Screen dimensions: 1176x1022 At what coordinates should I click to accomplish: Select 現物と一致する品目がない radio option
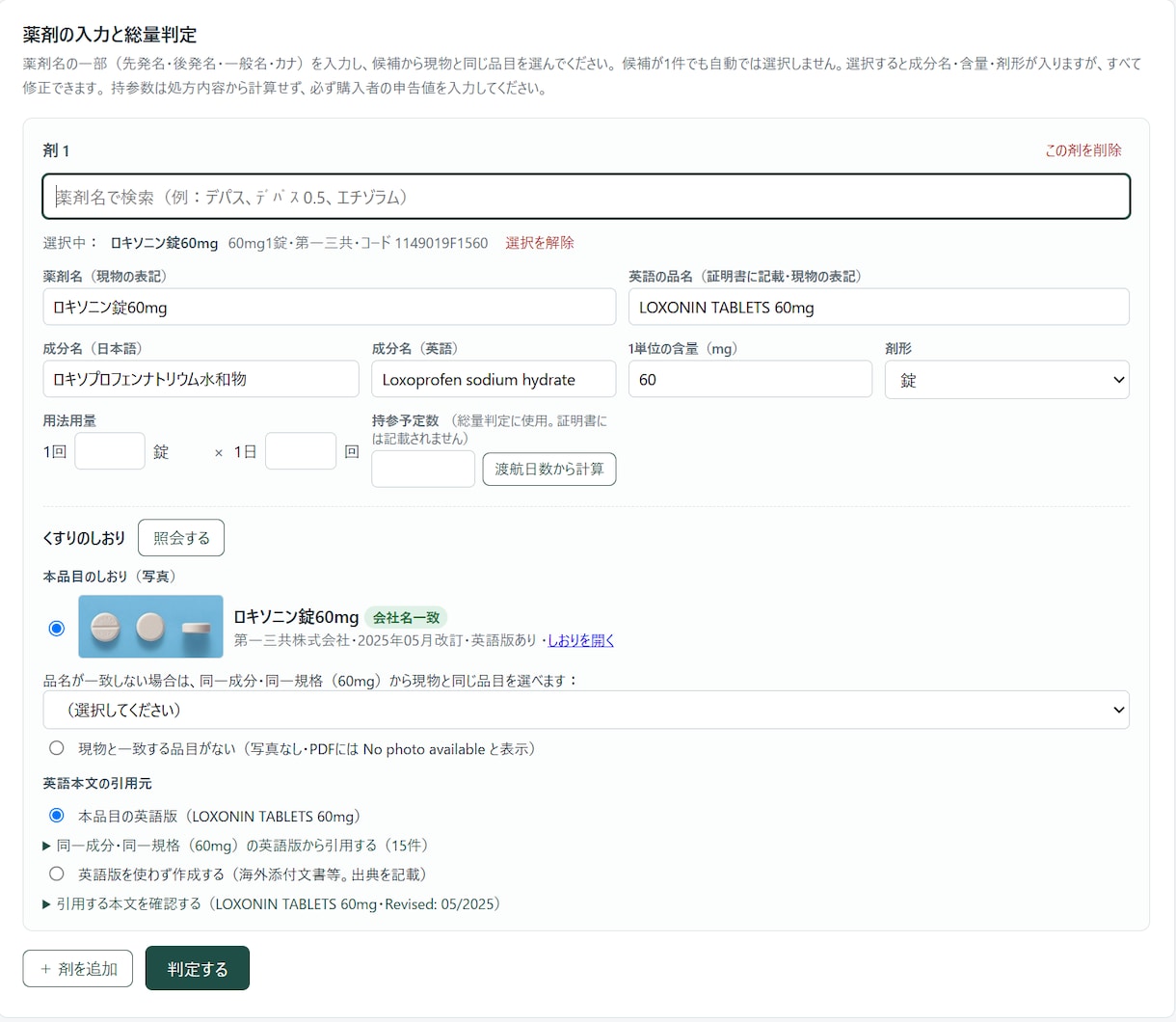coord(57,748)
